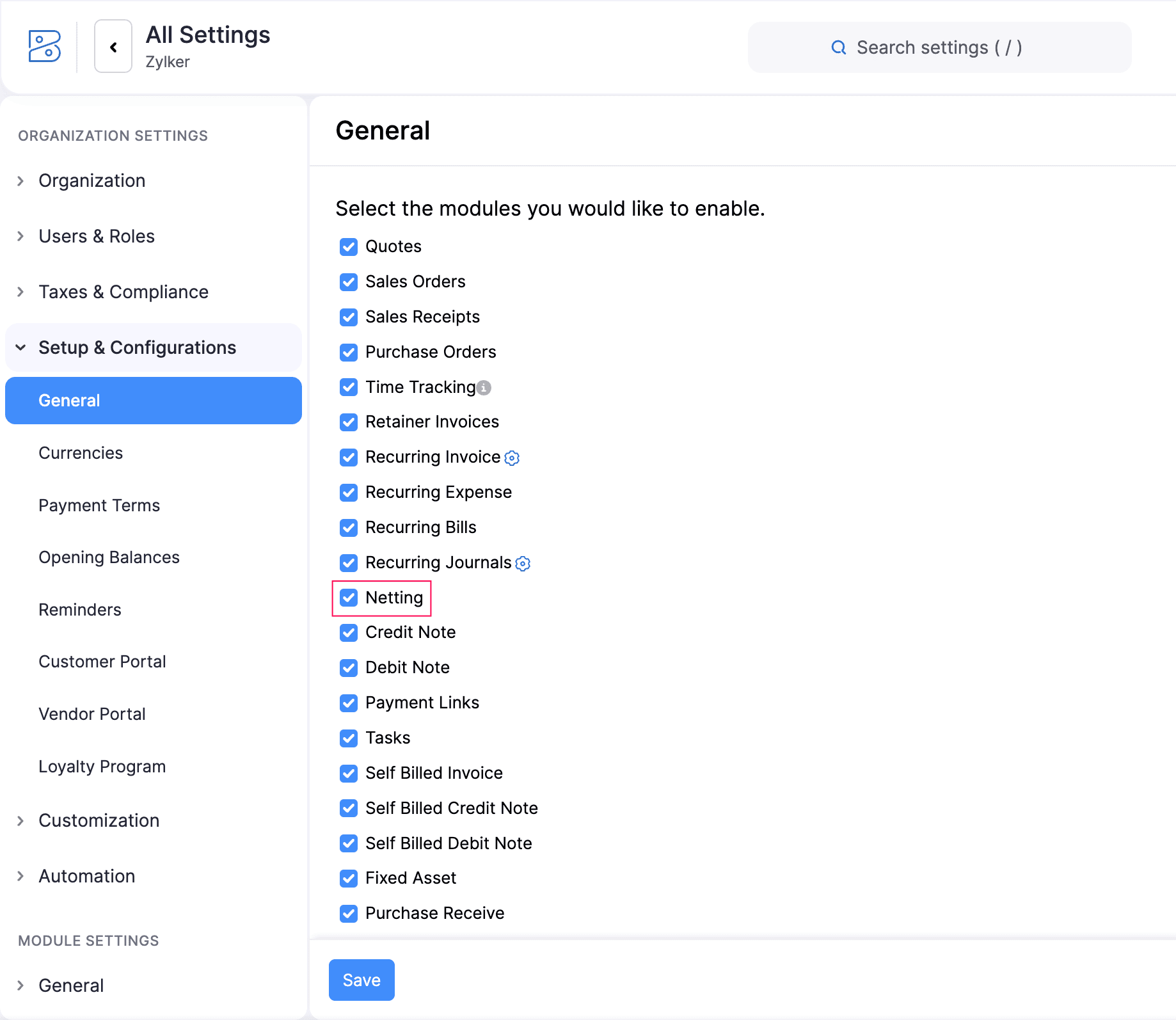1176x1020 pixels.
Task: Select Opening Balances in sidebar
Action: (x=109, y=557)
